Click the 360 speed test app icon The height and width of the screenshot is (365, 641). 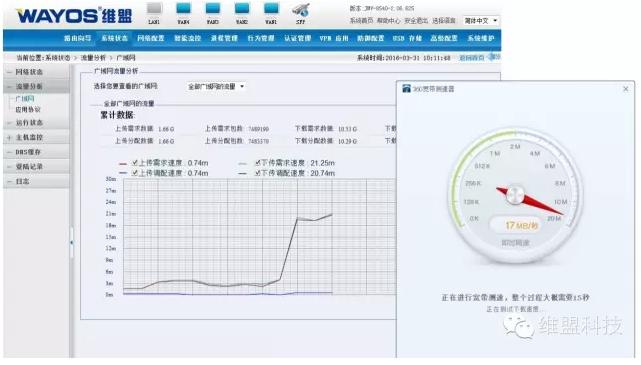406,89
